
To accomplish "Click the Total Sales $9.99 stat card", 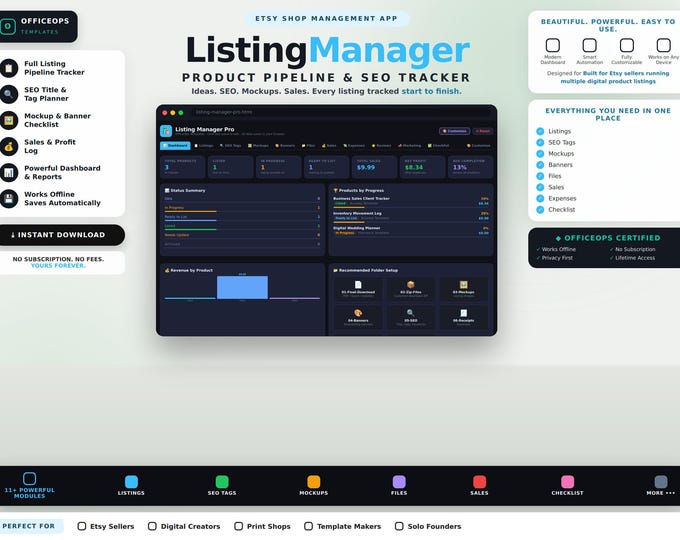I will tap(374, 167).
